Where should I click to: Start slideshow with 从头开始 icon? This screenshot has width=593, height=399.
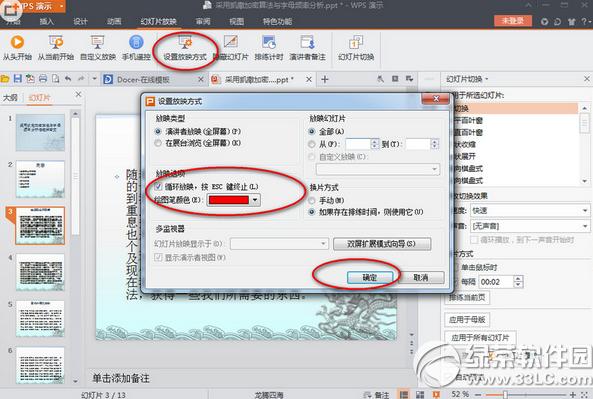coord(17,42)
